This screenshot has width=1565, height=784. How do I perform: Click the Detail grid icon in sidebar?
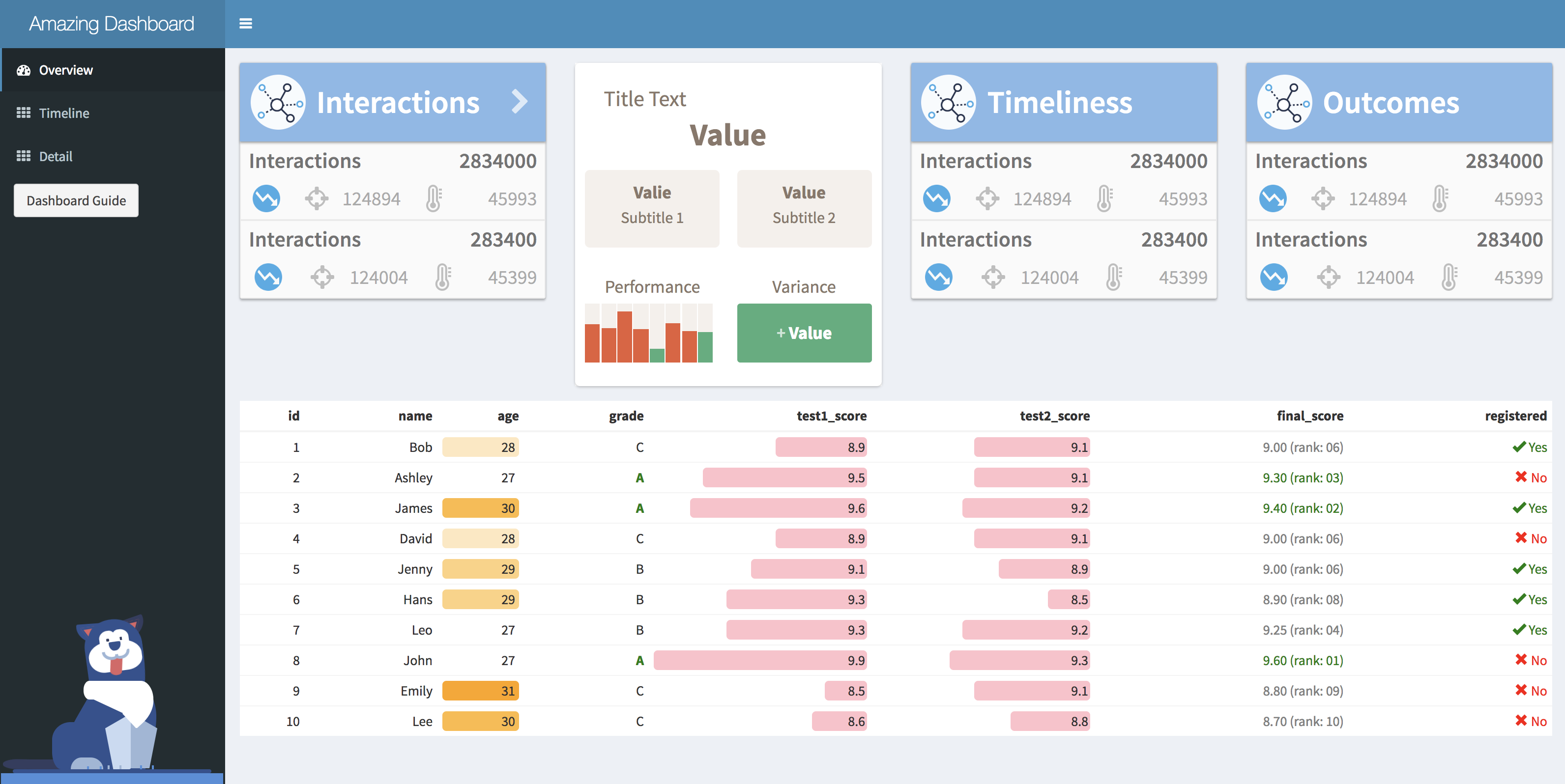pos(24,156)
